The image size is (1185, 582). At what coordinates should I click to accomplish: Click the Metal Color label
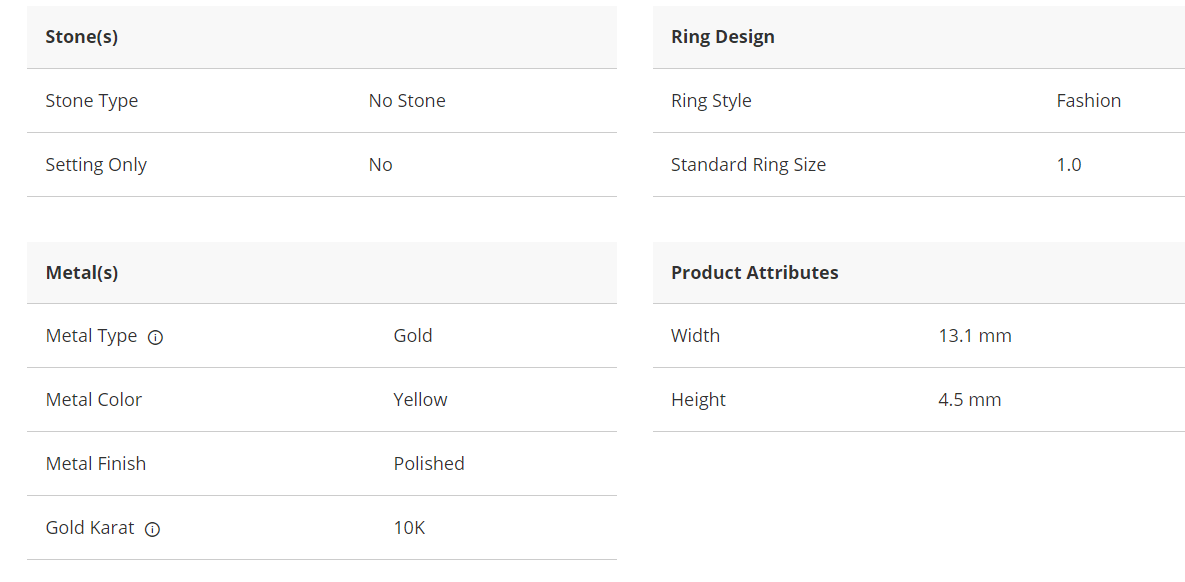pyautogui.click(x=94, y=400)
